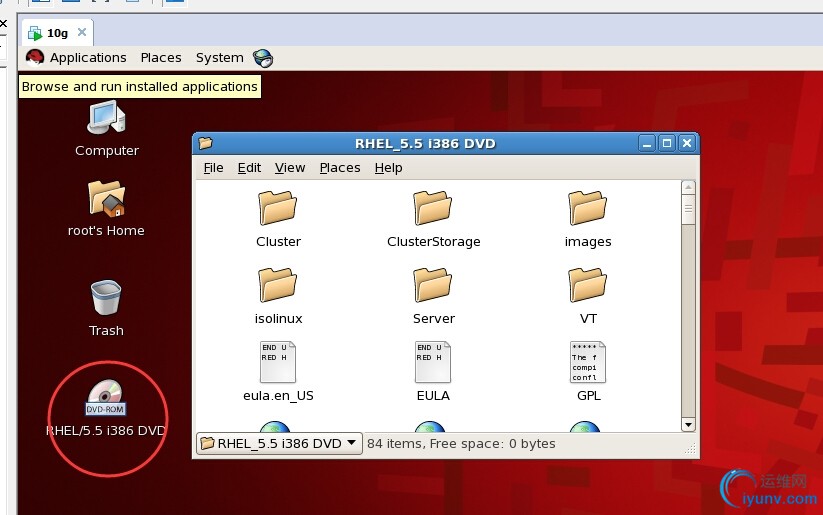Open the File menu
The image size is (823, 515).
tap(213, 168)
